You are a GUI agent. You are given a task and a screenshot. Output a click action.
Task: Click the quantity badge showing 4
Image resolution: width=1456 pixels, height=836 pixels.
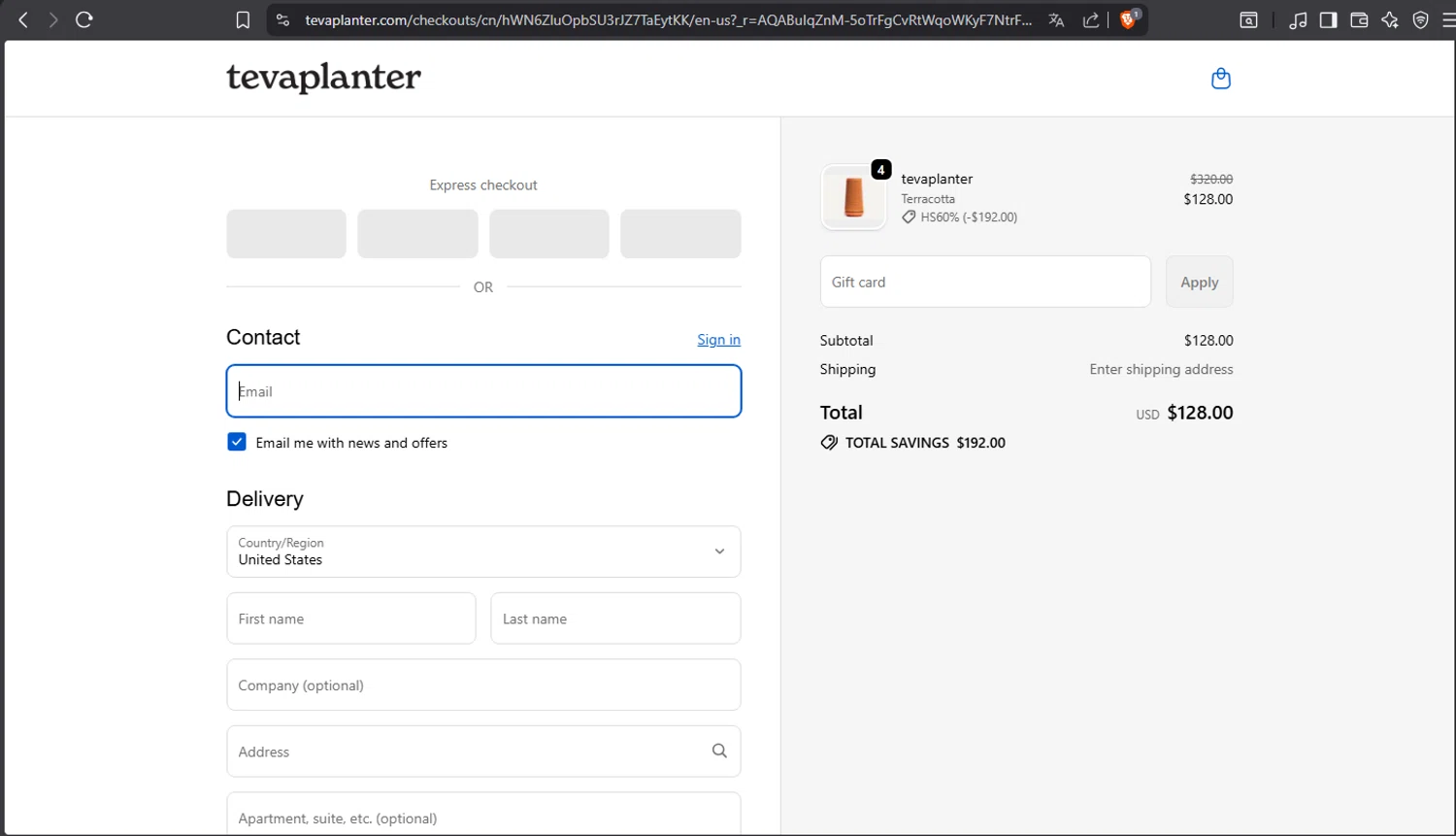click(x=880, y=170)
